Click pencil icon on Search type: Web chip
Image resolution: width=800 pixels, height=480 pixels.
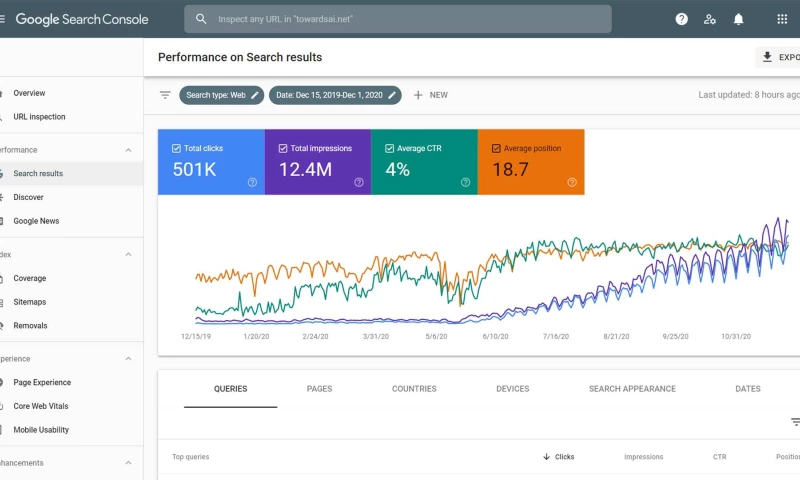(255, 95)
